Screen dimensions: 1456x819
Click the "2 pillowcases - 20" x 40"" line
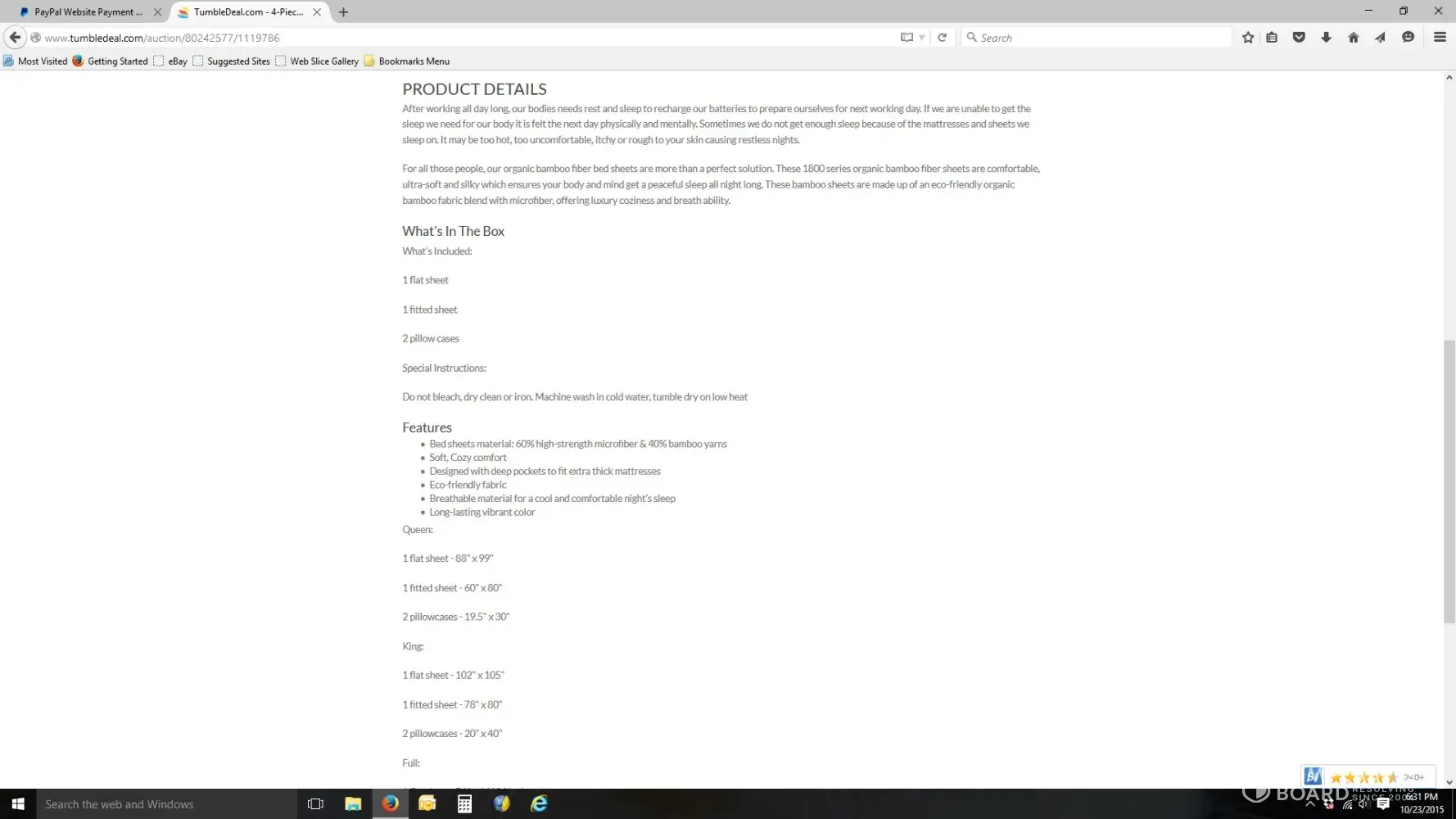tap(452, 734)
